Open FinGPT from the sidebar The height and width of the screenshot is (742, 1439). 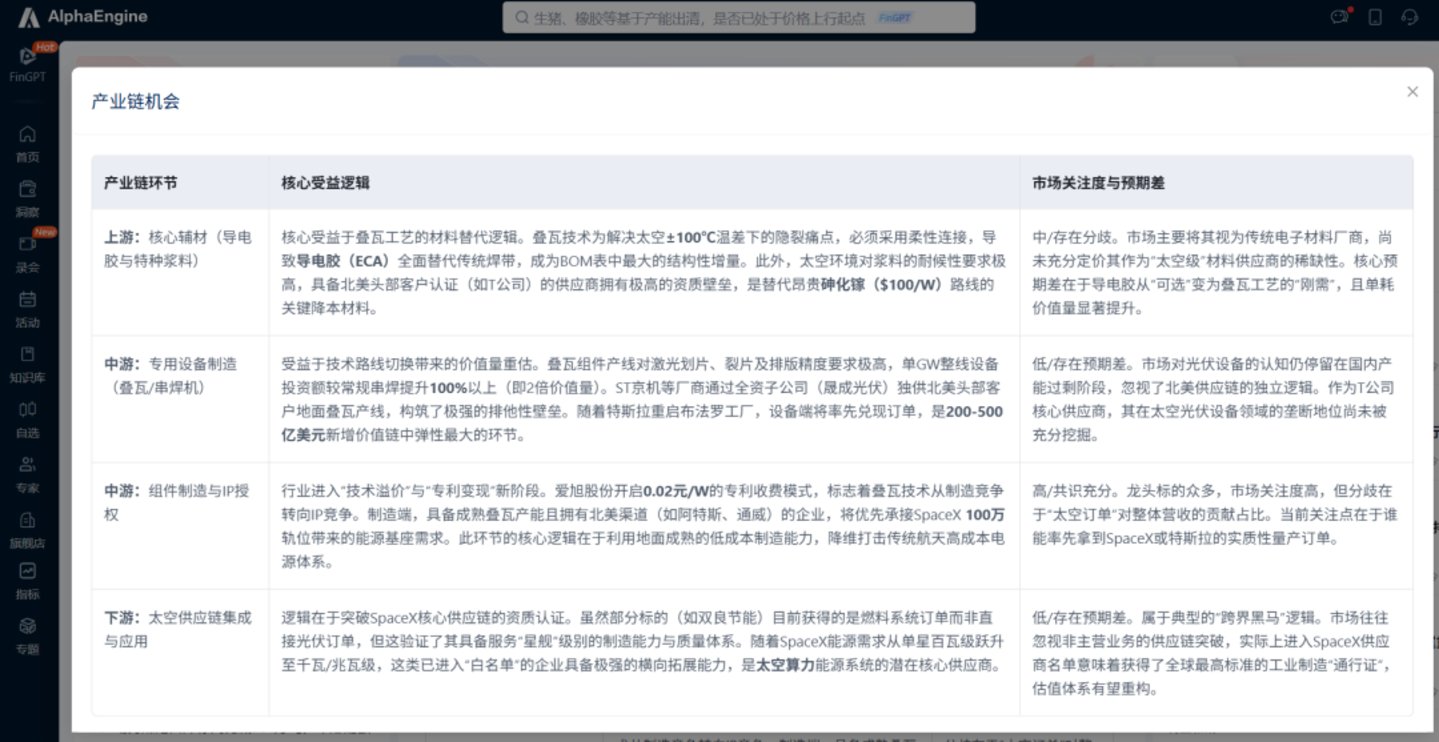pos(28,63)
